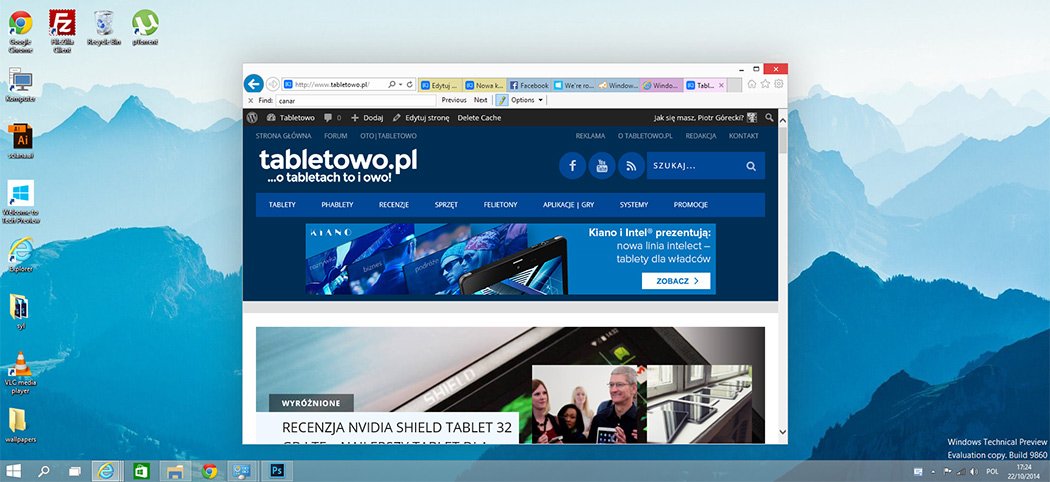Image resolution: width=1050 pixels, height=482 pixels.
Task: Switch to the blue 'Window...' tab
Action: pos(617,86)
